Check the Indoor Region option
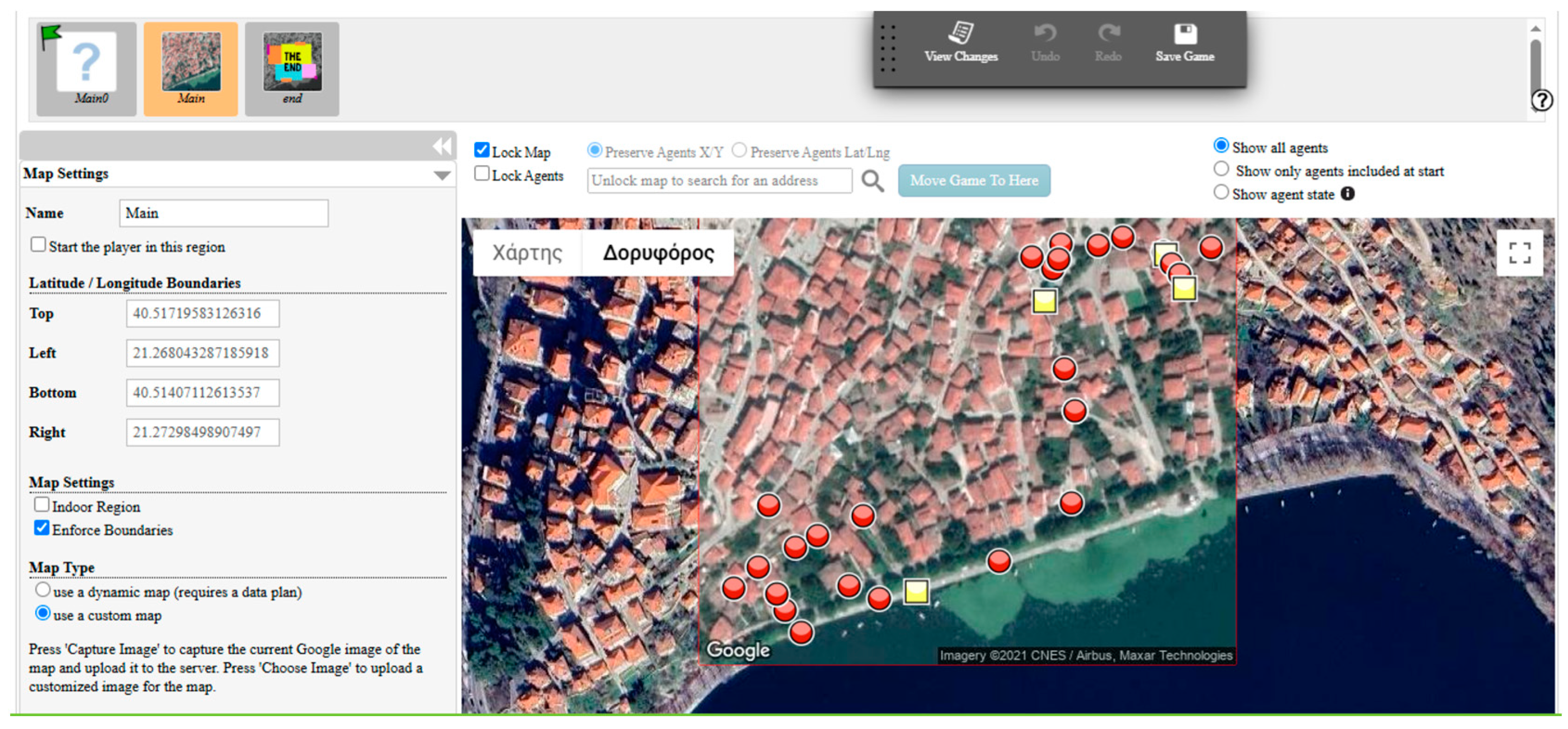The height and width of the screenshot is (729, 1568). click(x=42, y=505)
